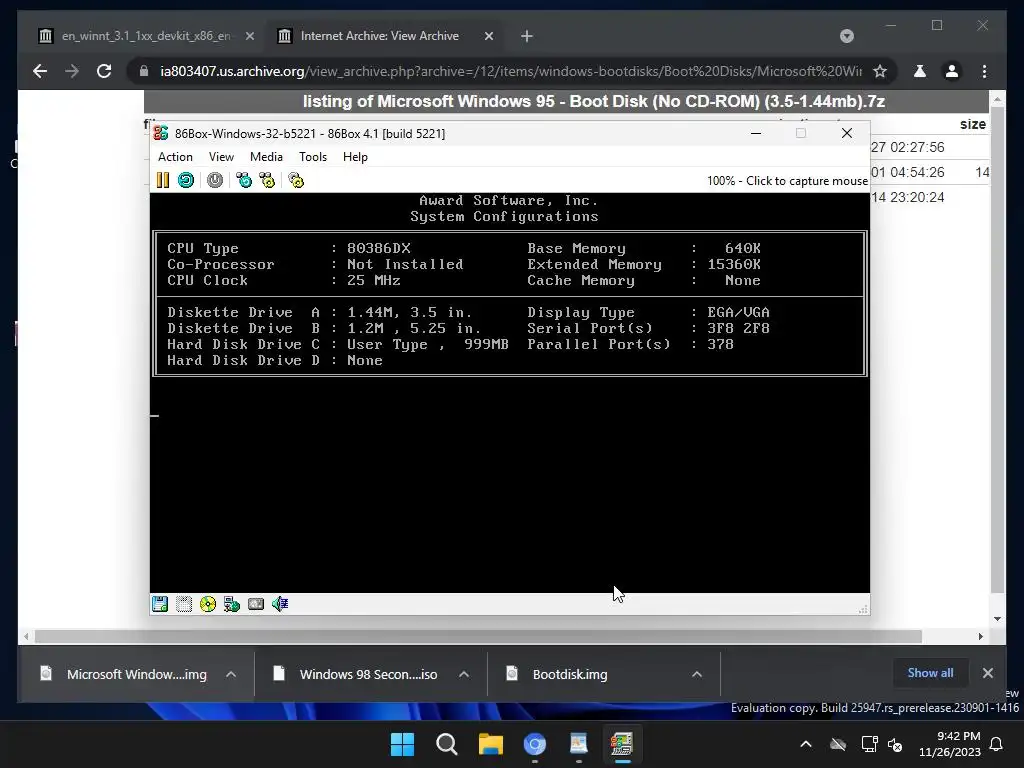Viewport: 1024px width, 768px height.
Task: Close the 86Box window
Action: [x=847, y=133]
